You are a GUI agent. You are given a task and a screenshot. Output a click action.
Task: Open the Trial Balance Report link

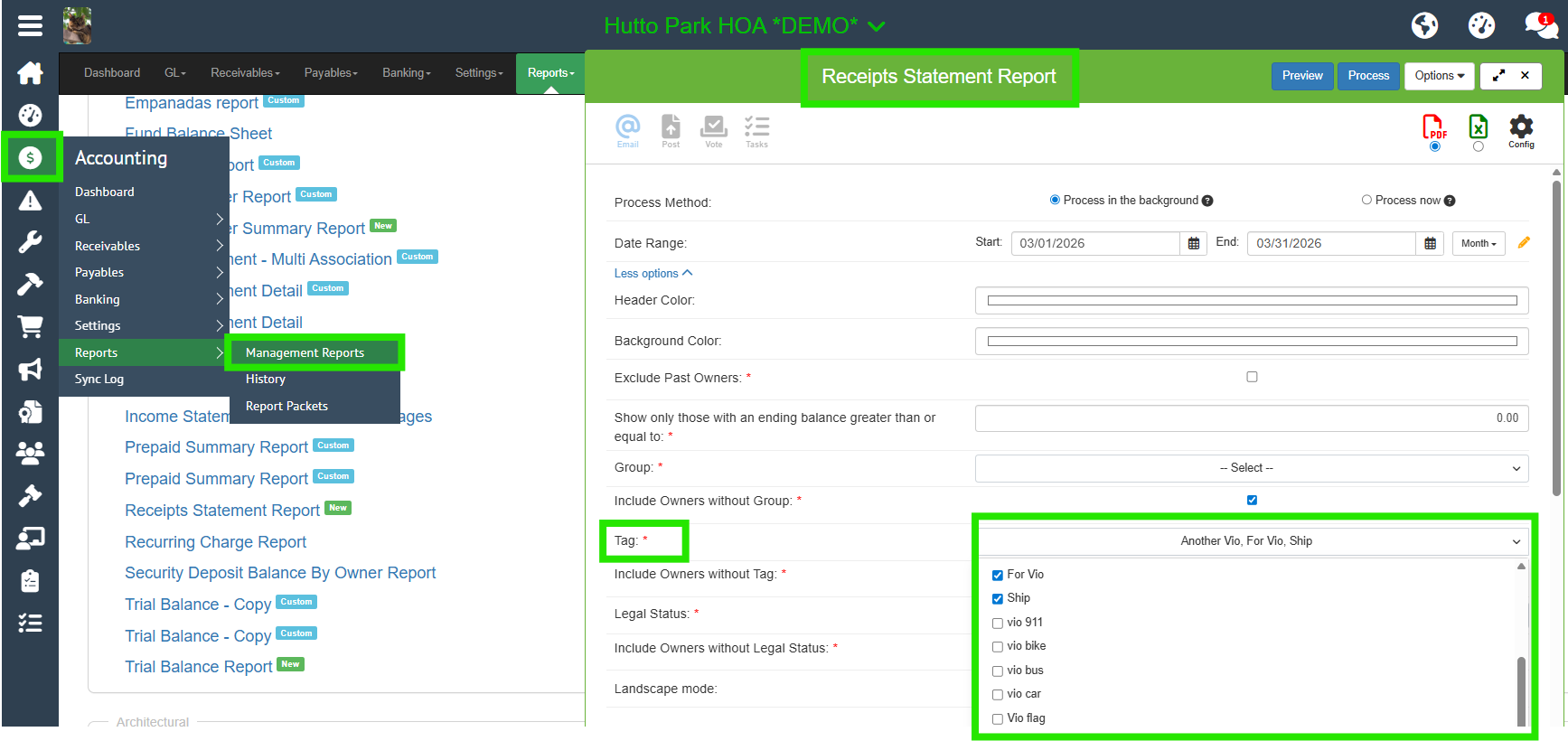pos(198,667)
